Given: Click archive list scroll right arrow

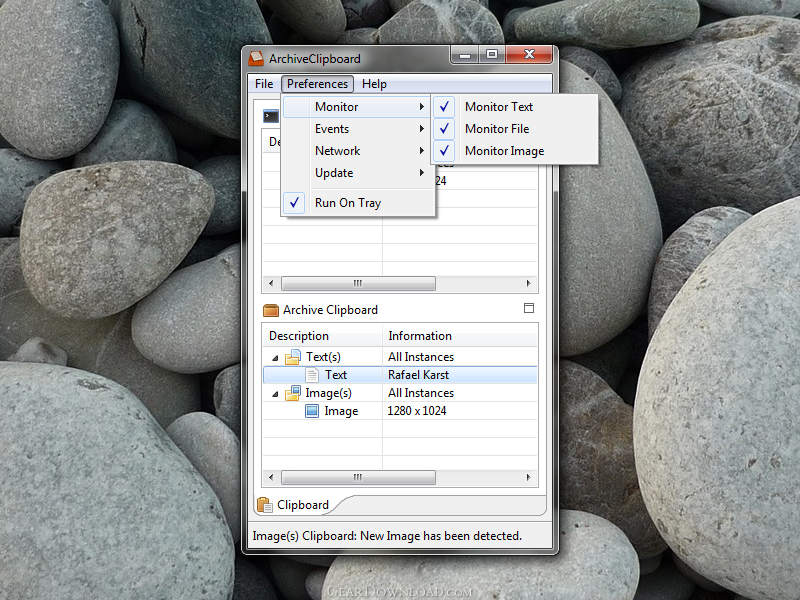Looking at the screenshot, I should 529,477.
